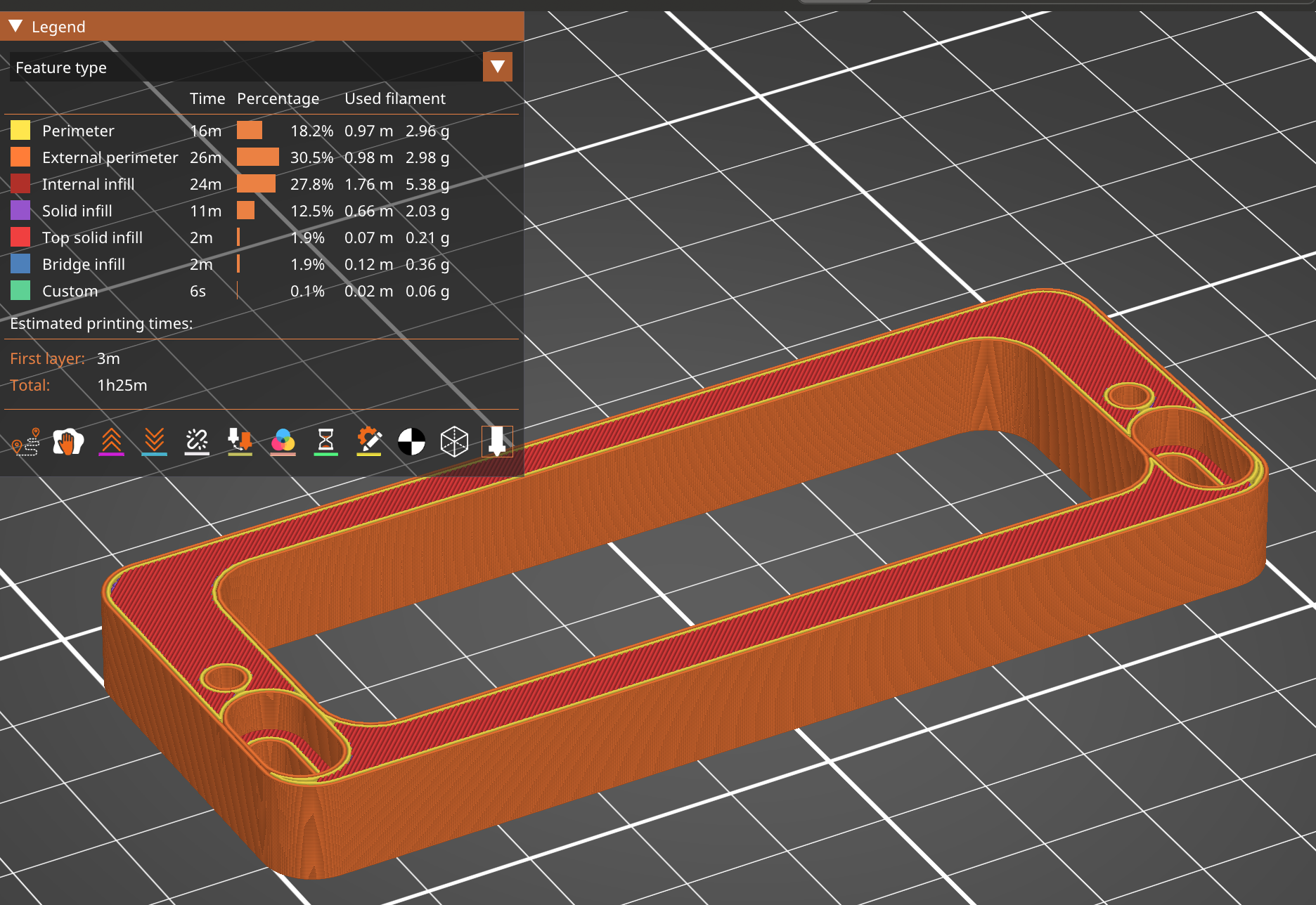Toggle retractions up-arrows icon
This screenshot has width=1316, height=905.
(112, 442)
